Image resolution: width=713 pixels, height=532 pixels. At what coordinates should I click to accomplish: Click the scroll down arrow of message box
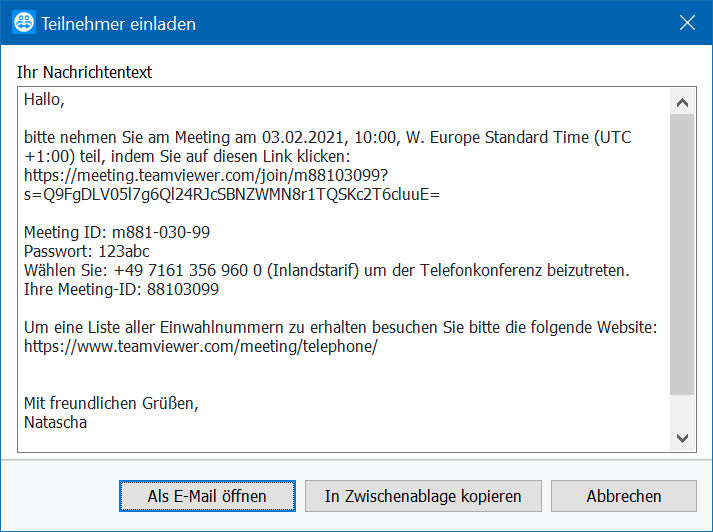(682, 438)
